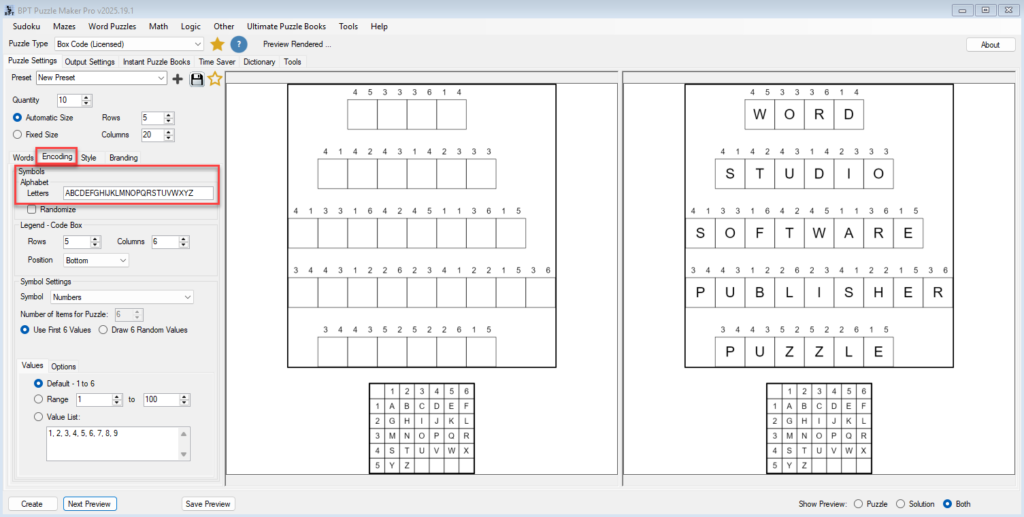The height and width of the screenshot is (517, 1024).
Task: Open the Math menu
Action: coord(158,26)
